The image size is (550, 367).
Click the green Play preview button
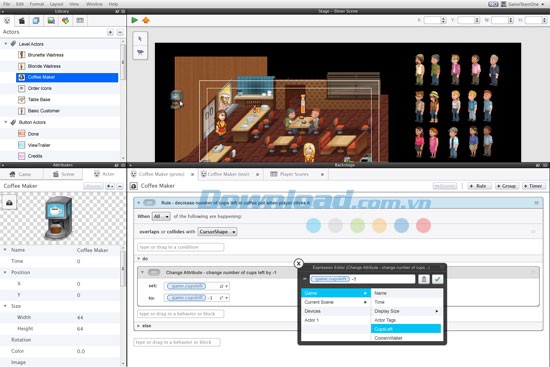click(134, 20)
